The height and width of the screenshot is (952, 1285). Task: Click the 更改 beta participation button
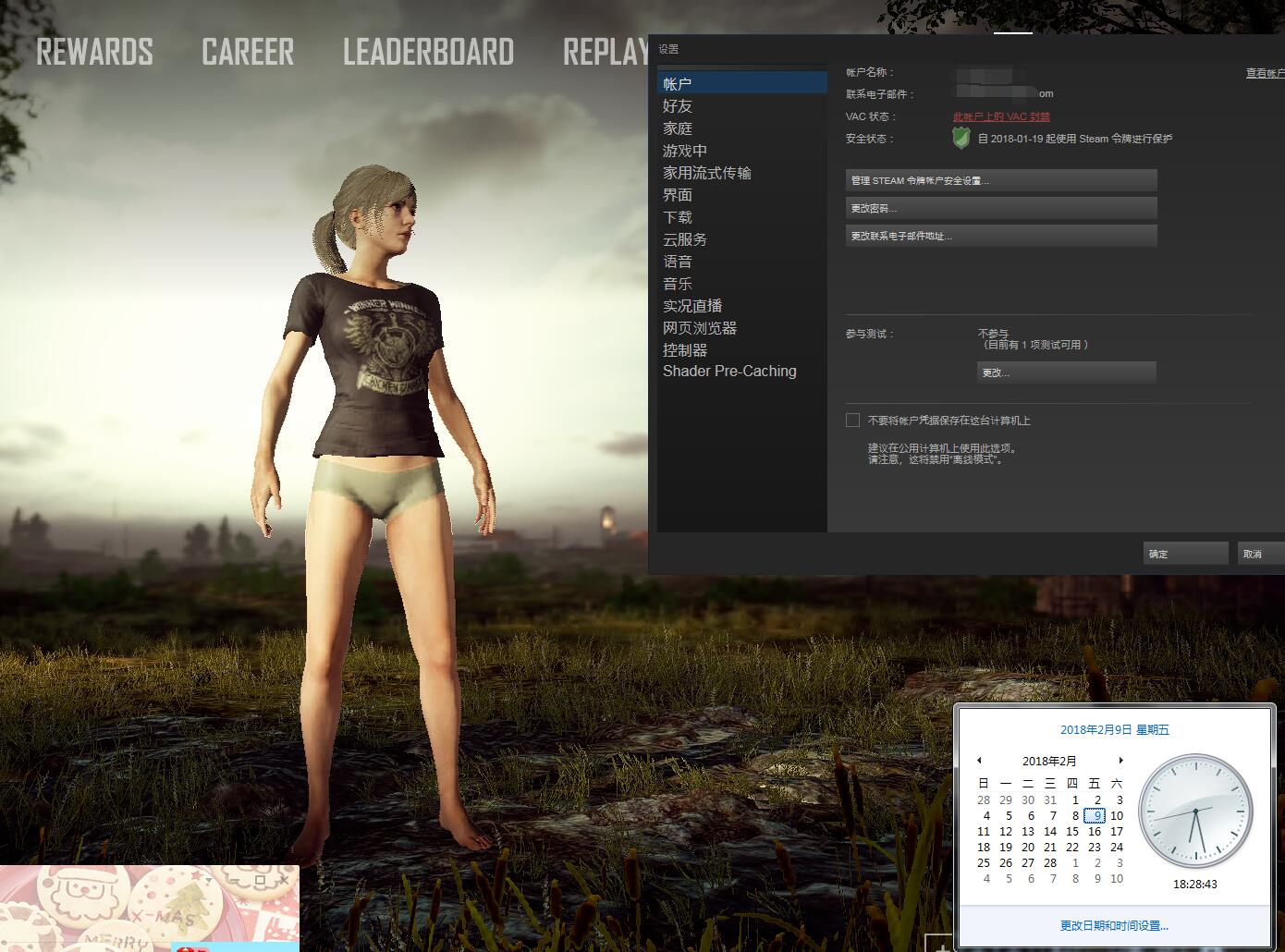(1067, 372)
